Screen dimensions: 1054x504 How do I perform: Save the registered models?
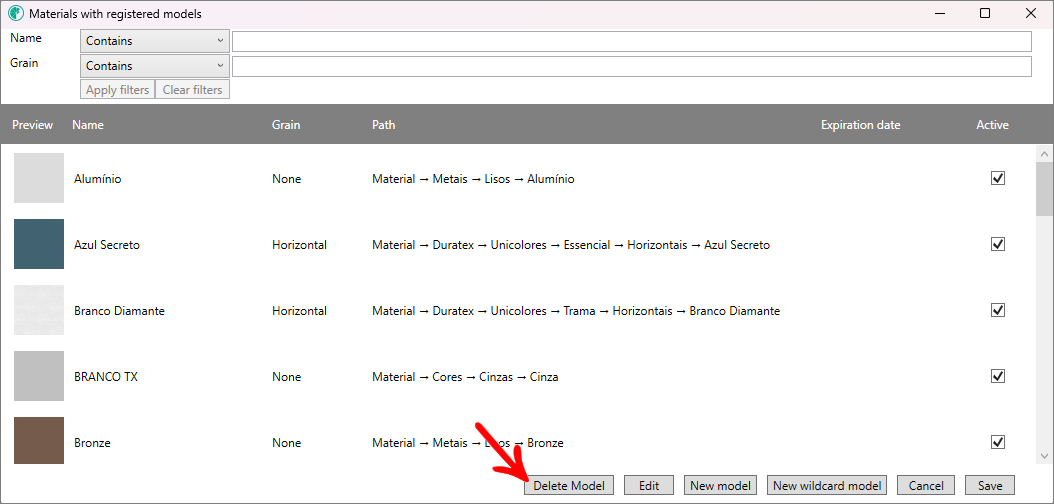(990, 485)
